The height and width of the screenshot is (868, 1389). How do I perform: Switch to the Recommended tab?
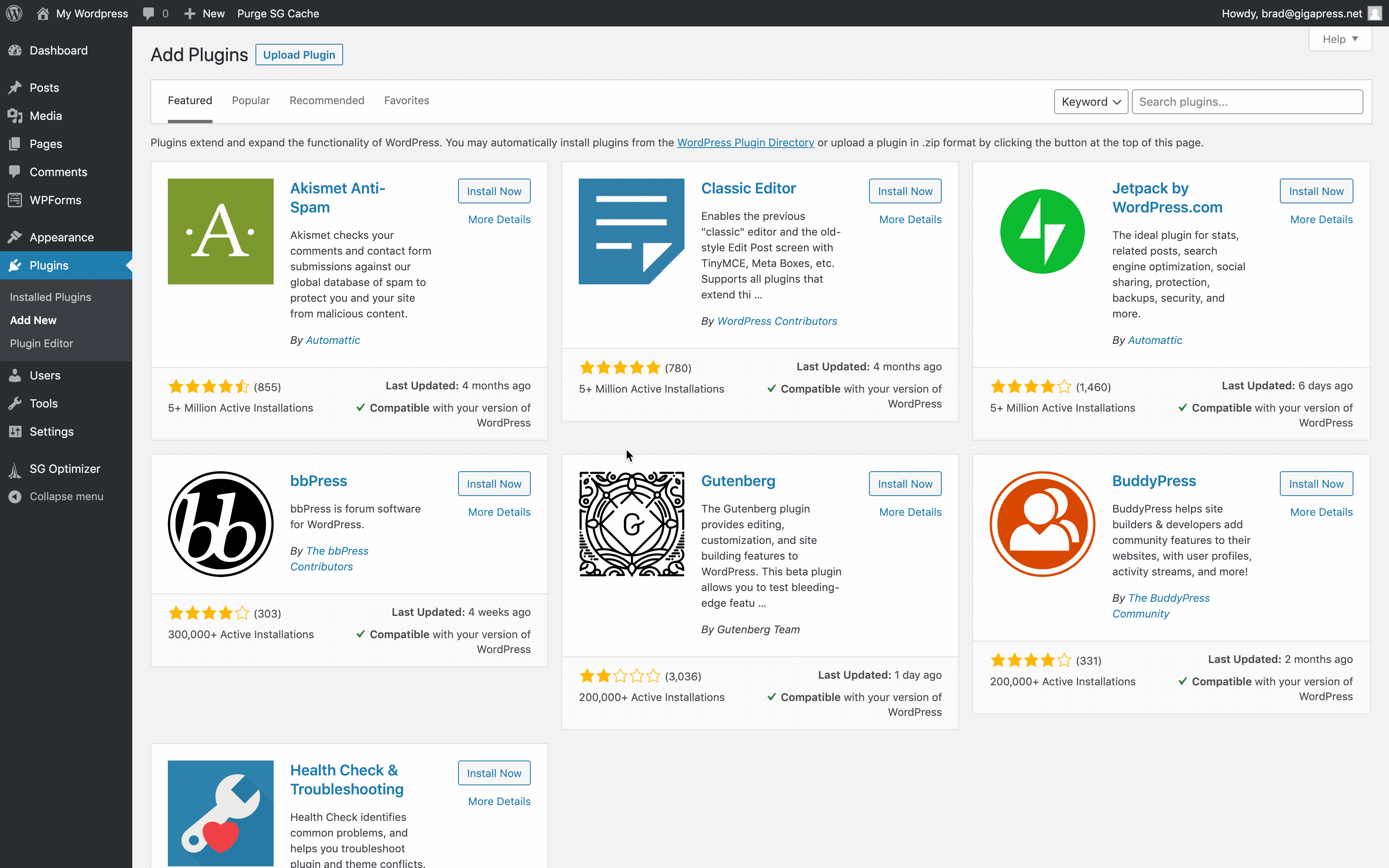327,100
